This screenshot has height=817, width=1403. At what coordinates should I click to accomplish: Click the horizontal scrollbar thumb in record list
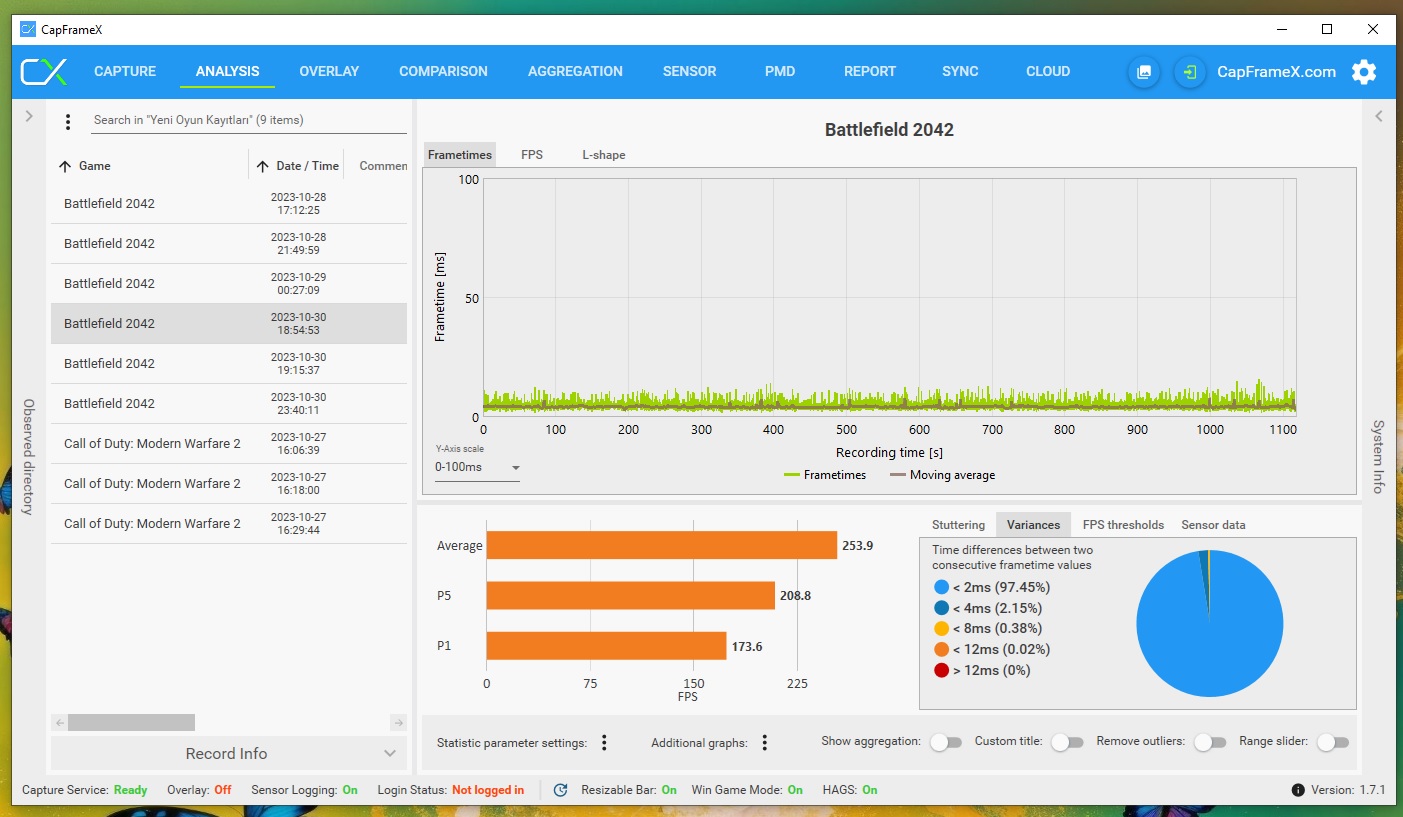(x=131, y=722)
